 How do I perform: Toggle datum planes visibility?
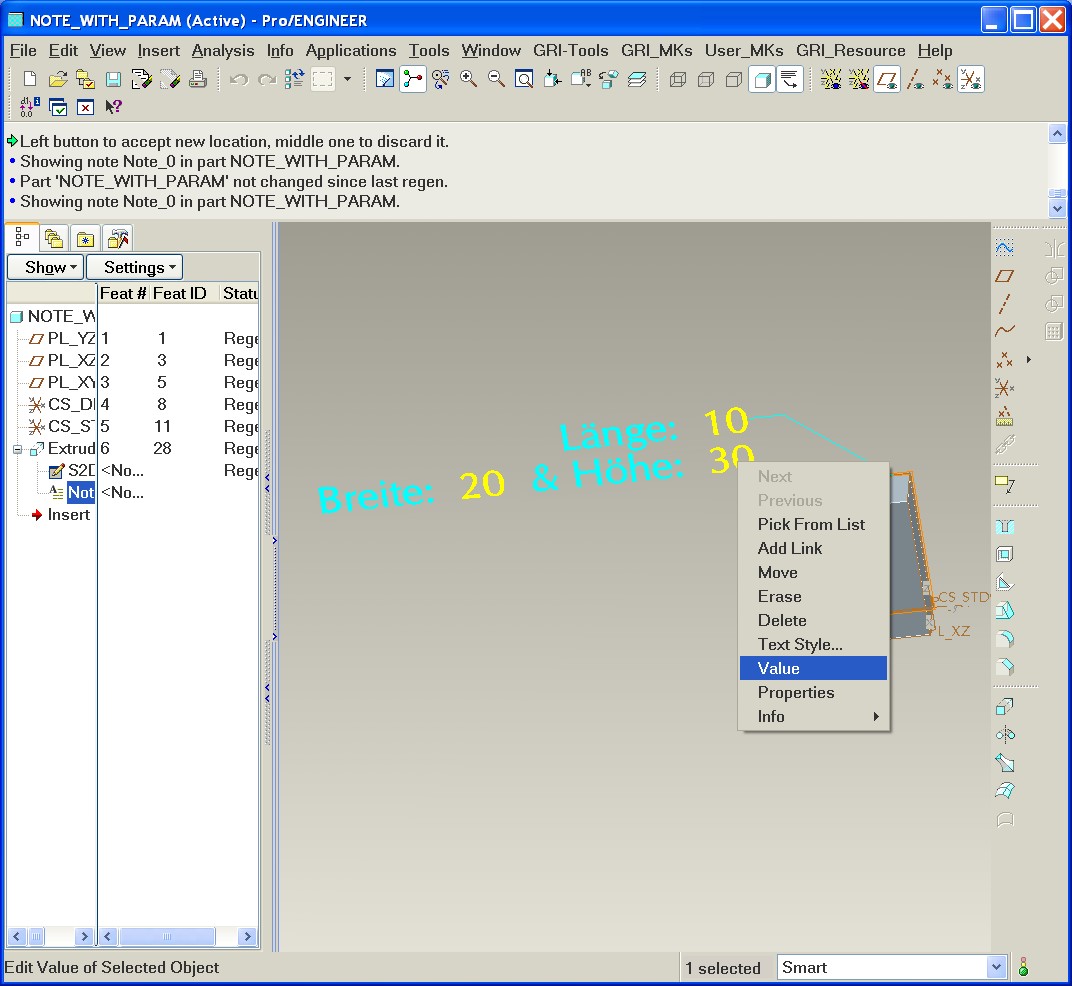(x=887, y=79)
